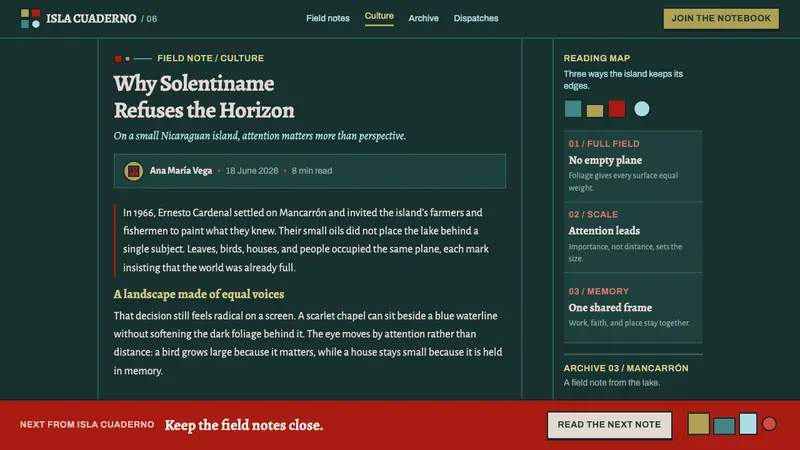This screenshot has height=450, width=800.
Task: Open the Isla Cuaderno site title link
Action: click(91, 19)
